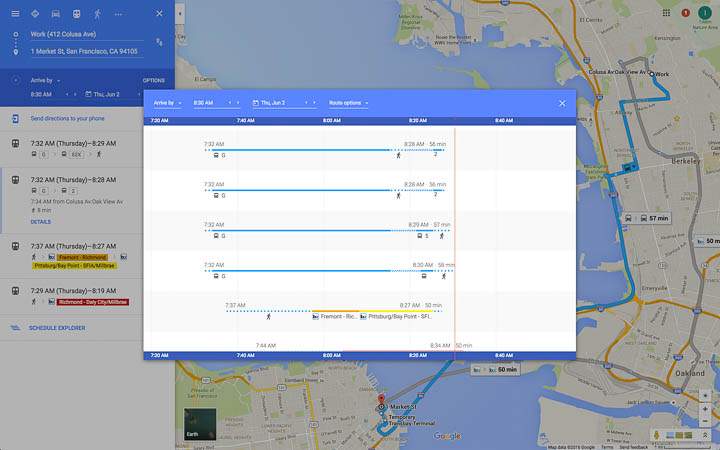Expand imagery strip with double chevron

click(x=705, y=435)
